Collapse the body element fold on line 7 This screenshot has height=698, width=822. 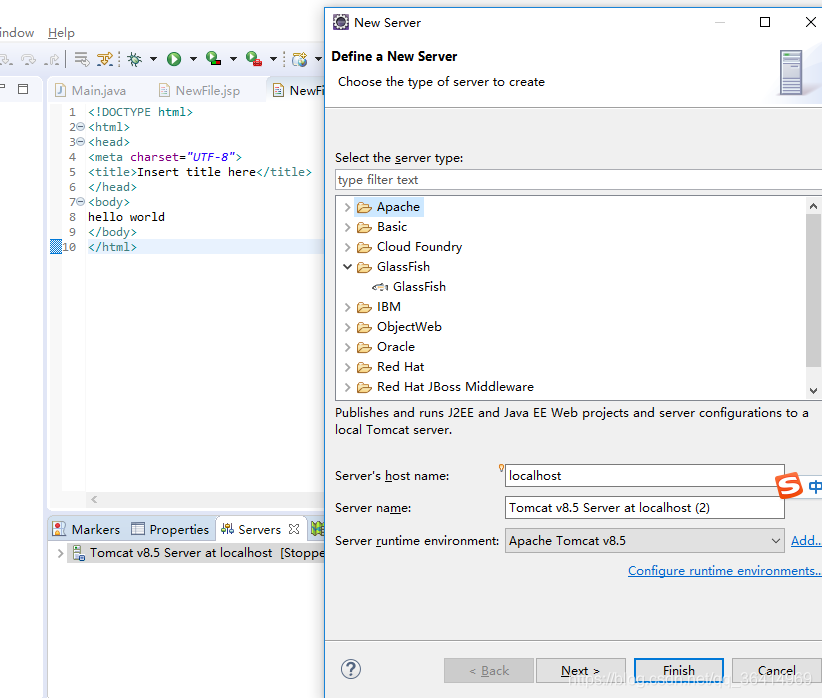[x=81, y=201]
